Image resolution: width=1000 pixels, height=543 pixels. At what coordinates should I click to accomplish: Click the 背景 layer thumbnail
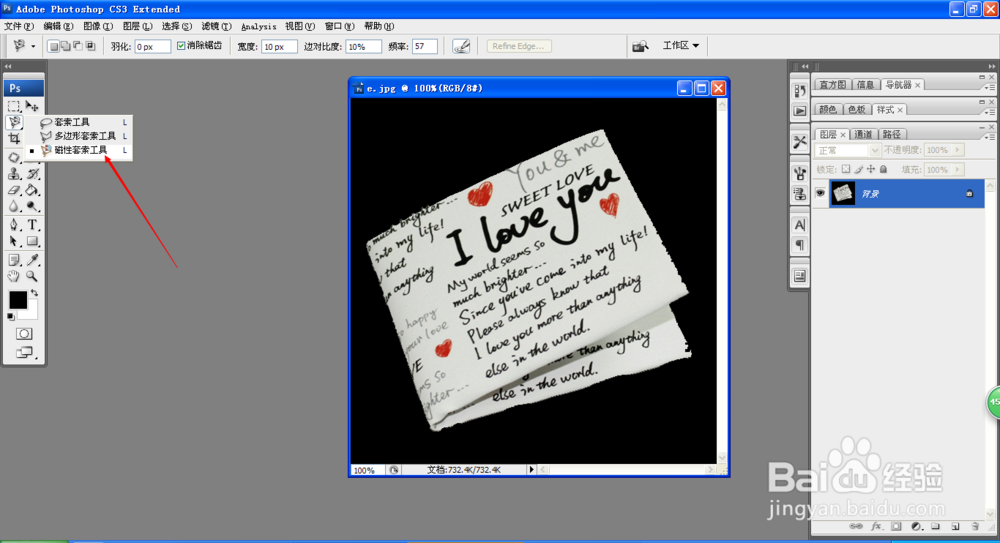pyautogui.click(x=843, y=193)
